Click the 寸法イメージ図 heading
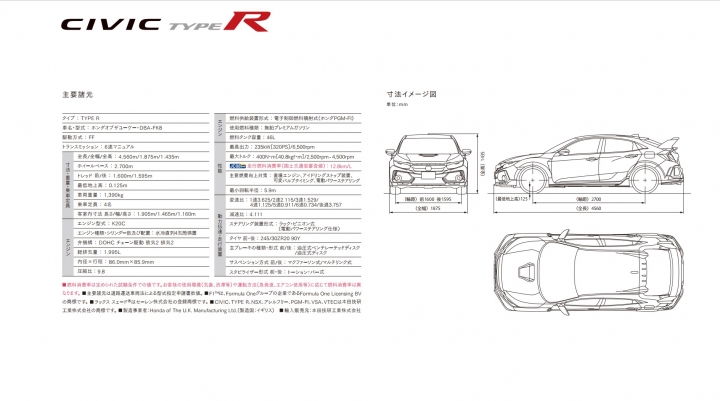 pos(411,94)
